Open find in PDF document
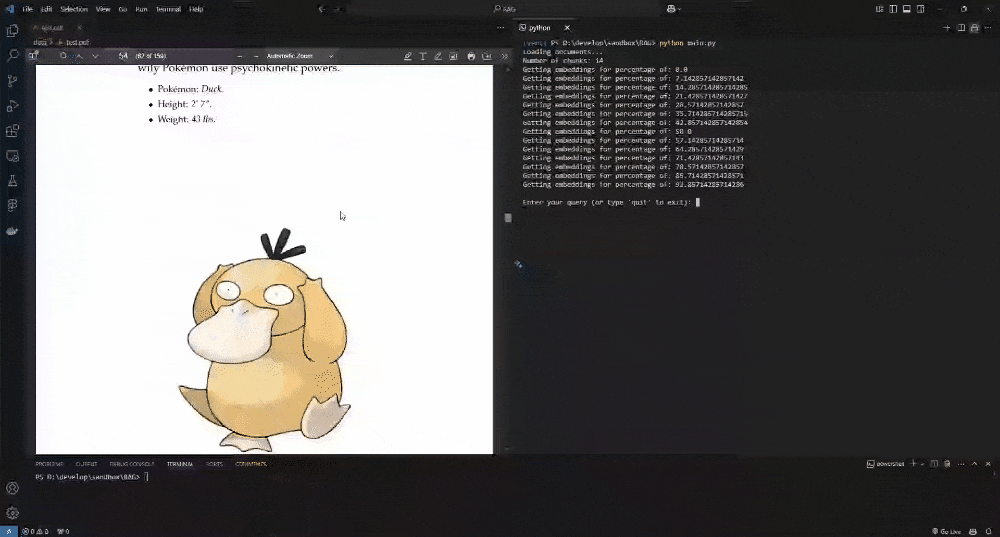This screenshot has width=1000, height=537. (x=63, y=56)
